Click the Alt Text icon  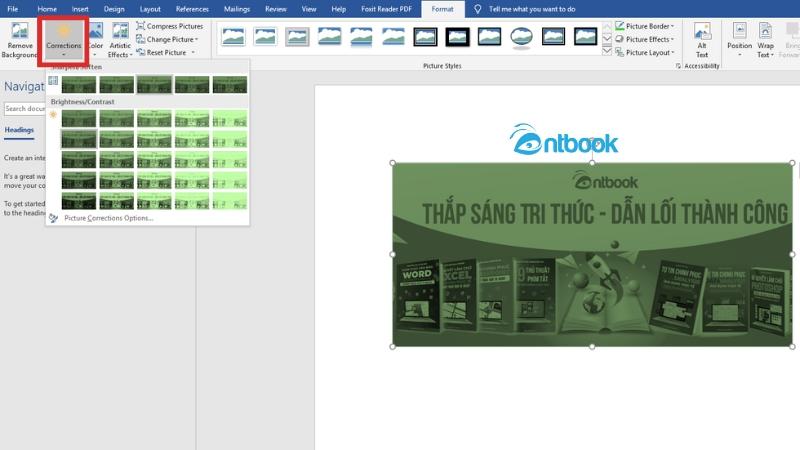coord(702,32)
